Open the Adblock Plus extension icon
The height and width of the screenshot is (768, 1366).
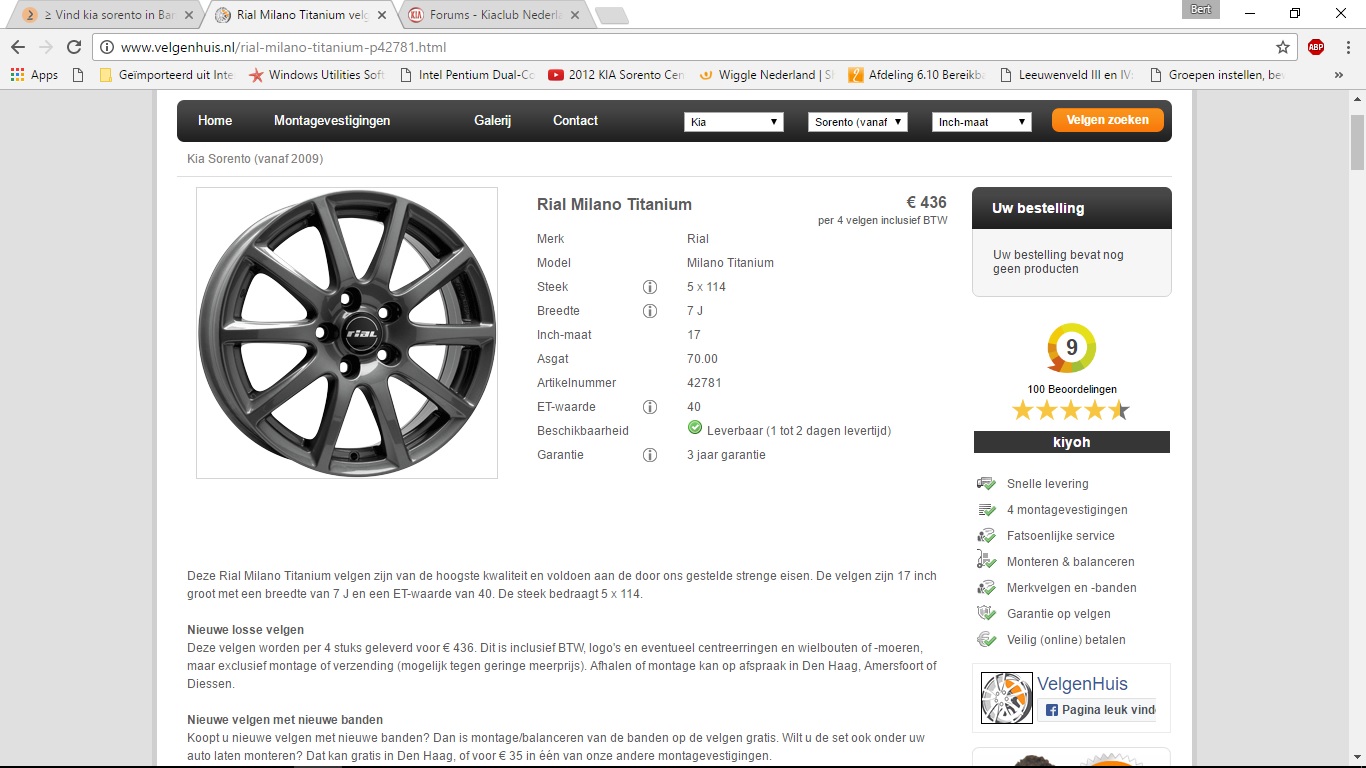(1316, 47)
